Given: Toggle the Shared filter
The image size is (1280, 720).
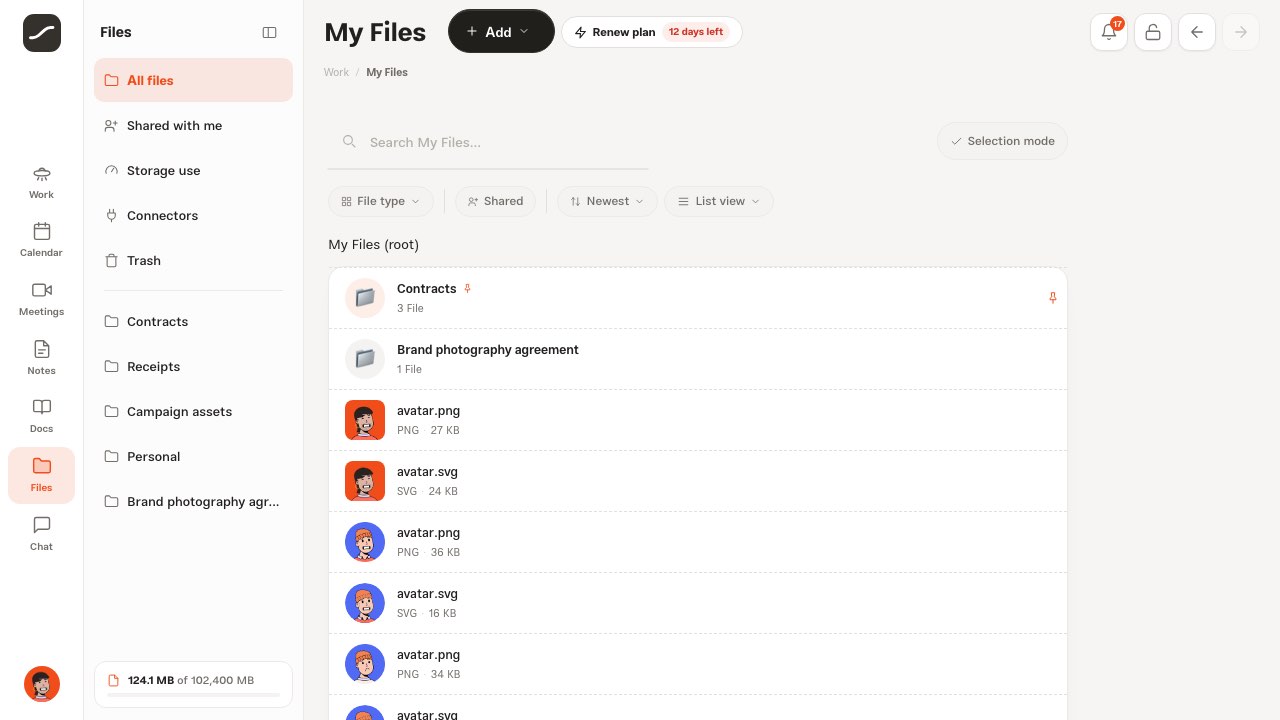Looking at the screenshot, I should pos(495,201).
